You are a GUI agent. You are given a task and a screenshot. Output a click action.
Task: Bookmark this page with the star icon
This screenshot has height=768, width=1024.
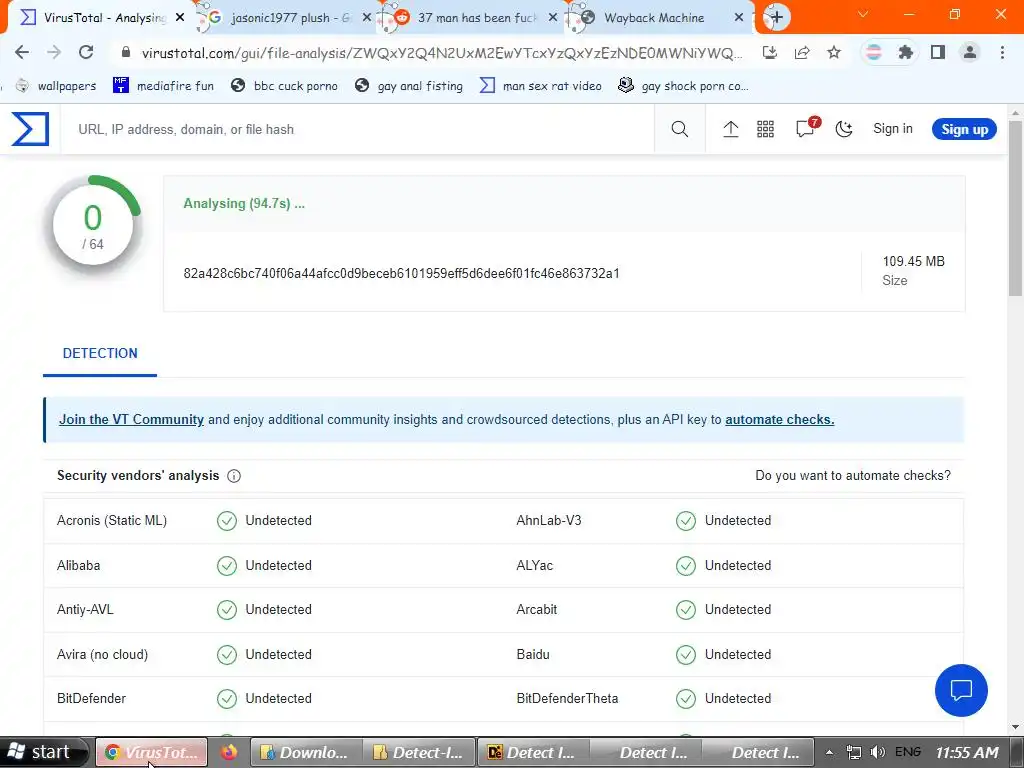[834, 52]
